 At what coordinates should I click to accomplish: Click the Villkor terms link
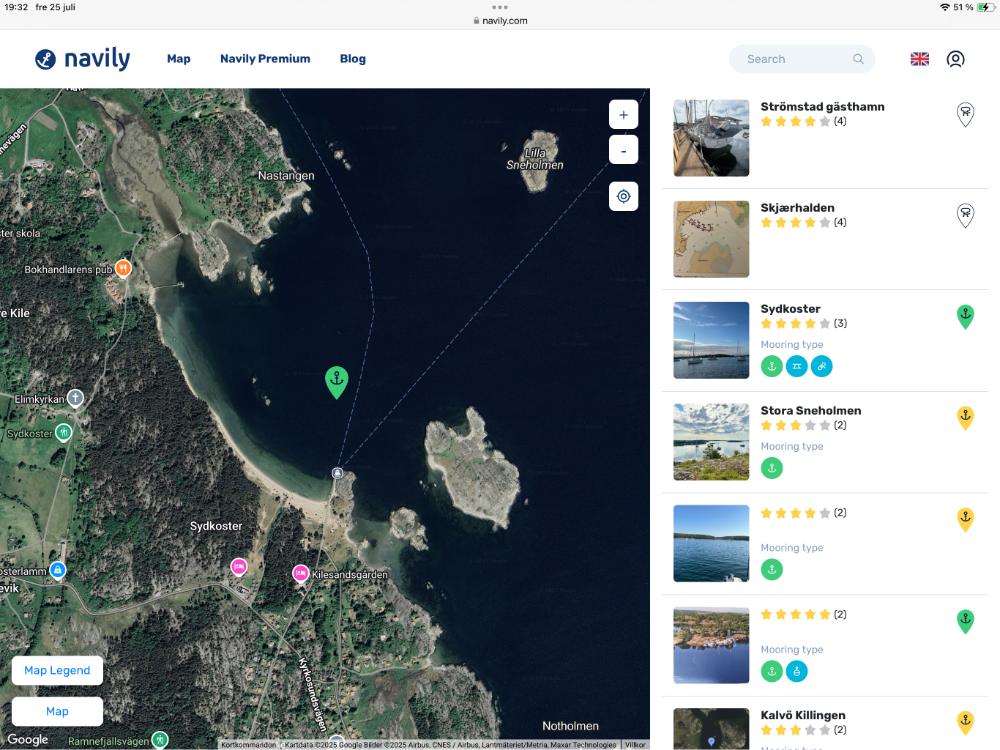[635, 745]
